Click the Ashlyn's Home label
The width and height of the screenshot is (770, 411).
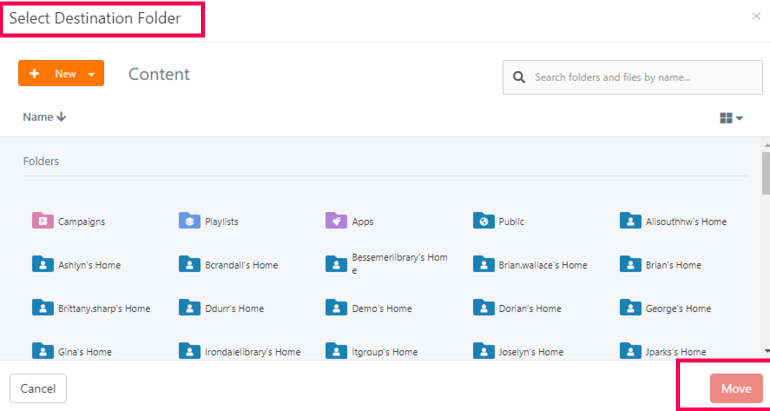(89, 265)
